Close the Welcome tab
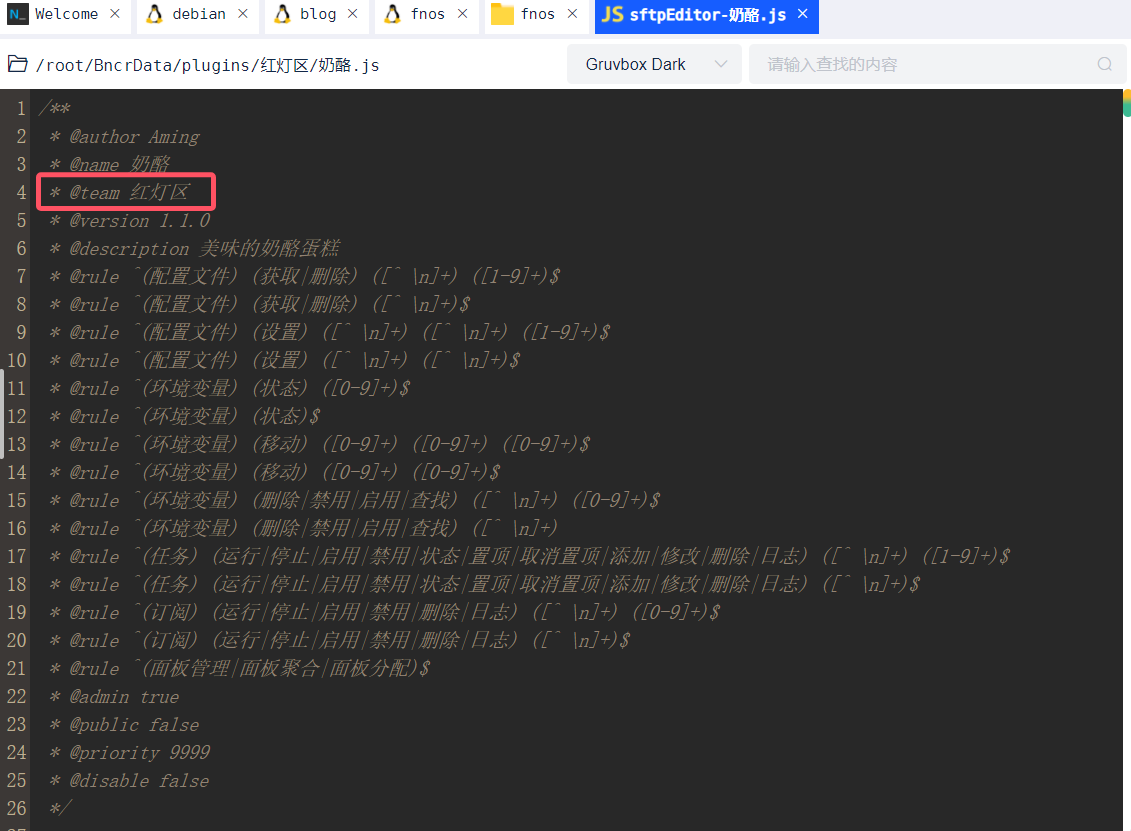The width and height of the screenshot is (1131, 831). click(x=115, y=14)
